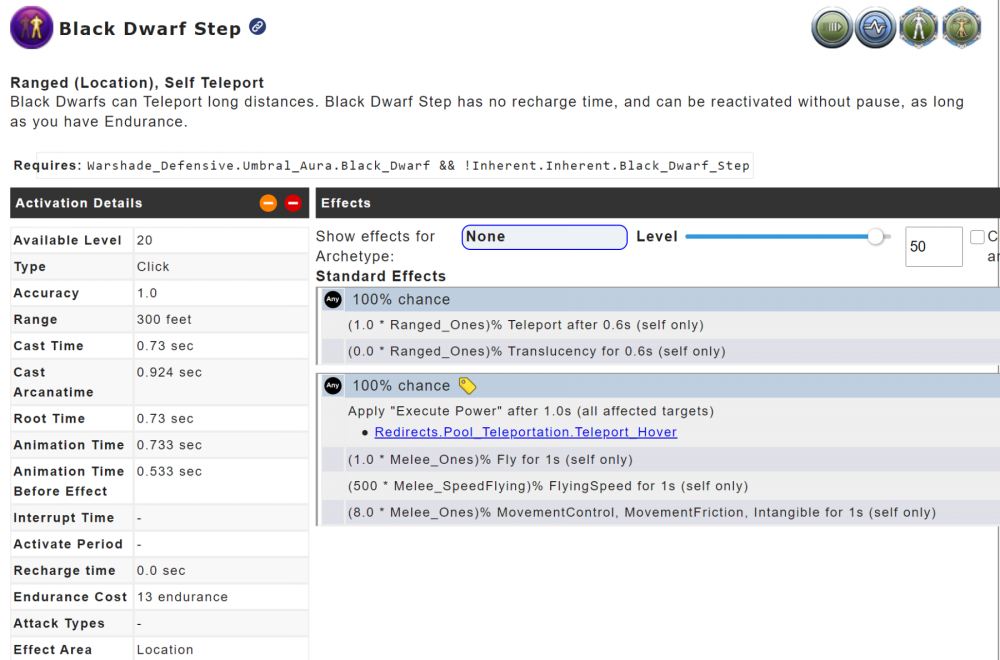Image resolution: width=1000 pixels, height=660 pixels.
Task: Click the Requires expression text
Action: [x=418, y=165]
